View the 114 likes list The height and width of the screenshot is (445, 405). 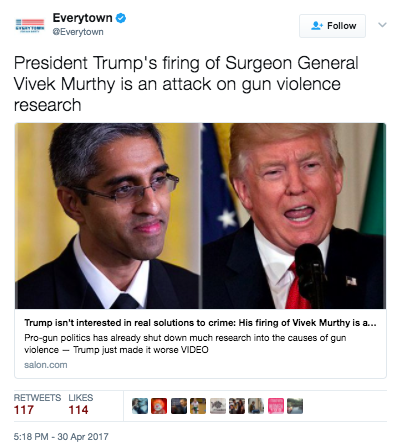click(81, 404)
